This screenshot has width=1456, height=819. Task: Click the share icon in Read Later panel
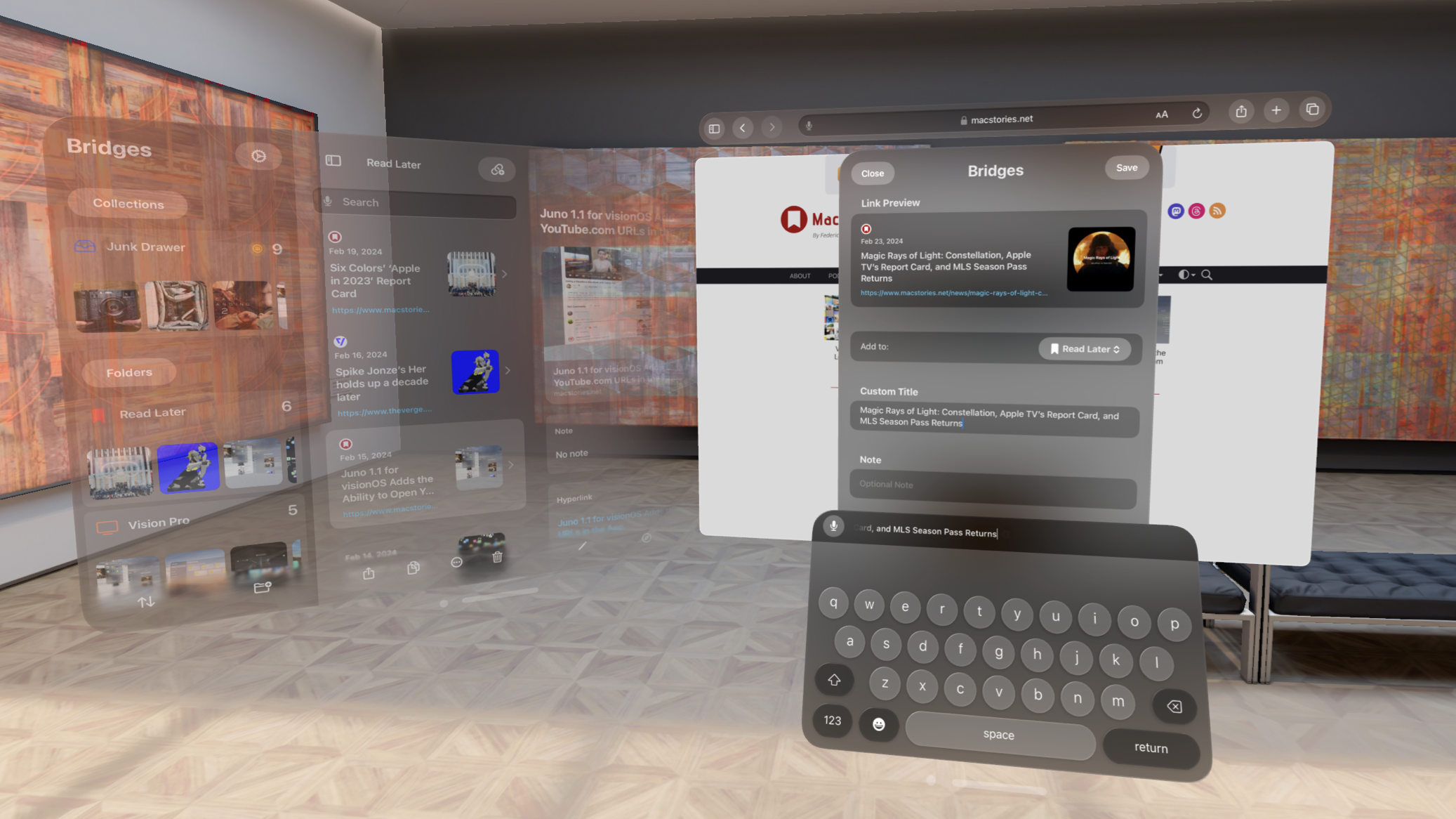(369, 572)
